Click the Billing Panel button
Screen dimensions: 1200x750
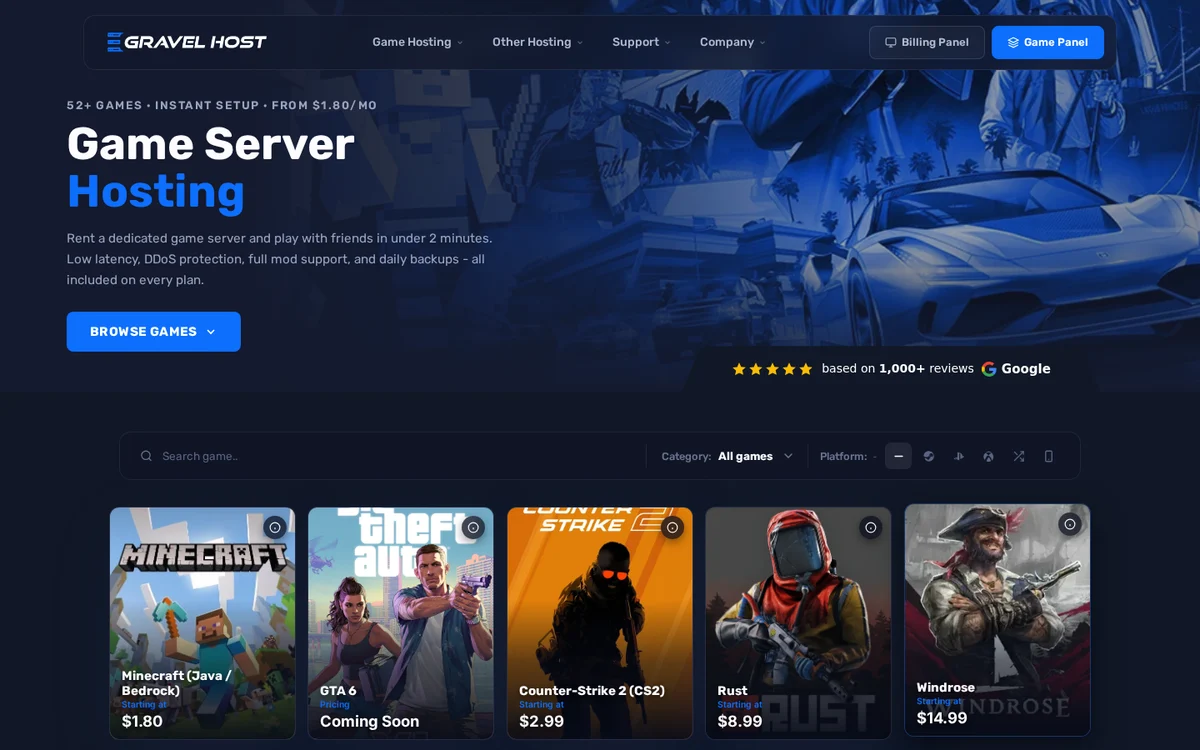click(x=927, y=42)
